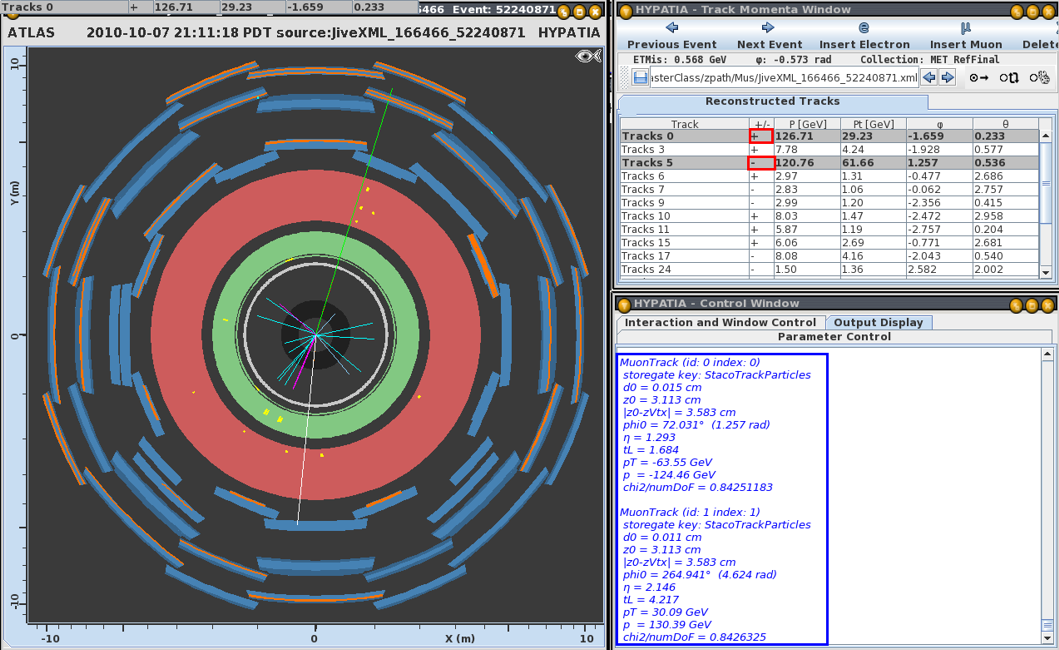
Task: Open Track Momenta Window title menu button
Action: tap(626, 11)
